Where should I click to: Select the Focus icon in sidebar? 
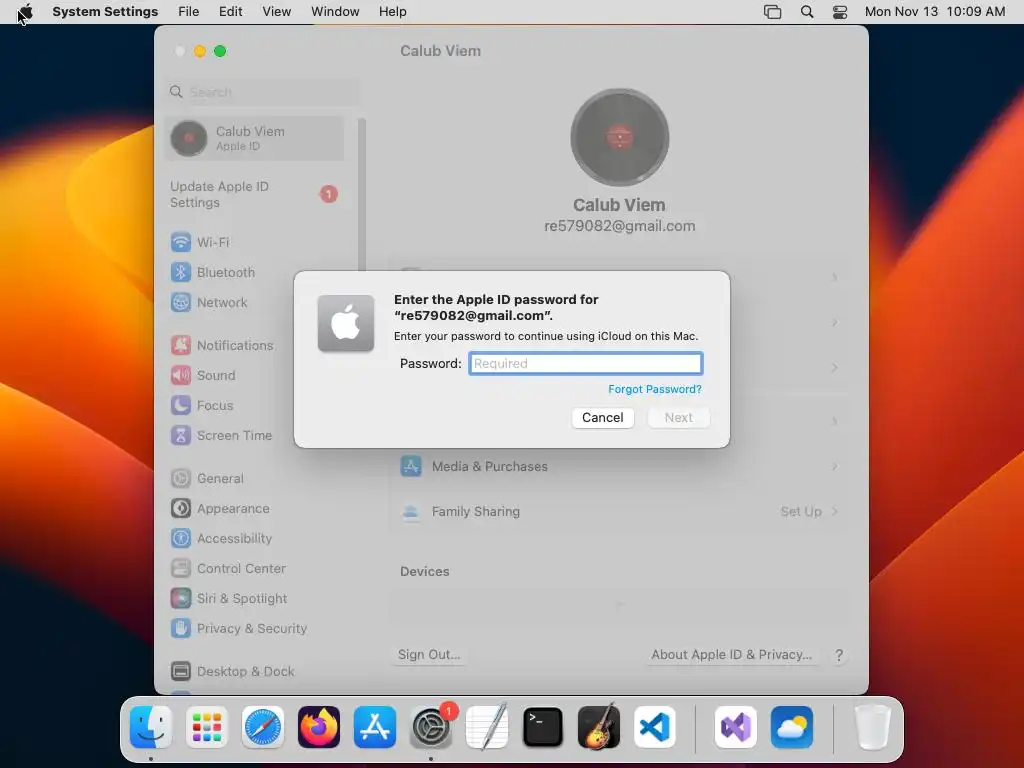pos(181,406)
